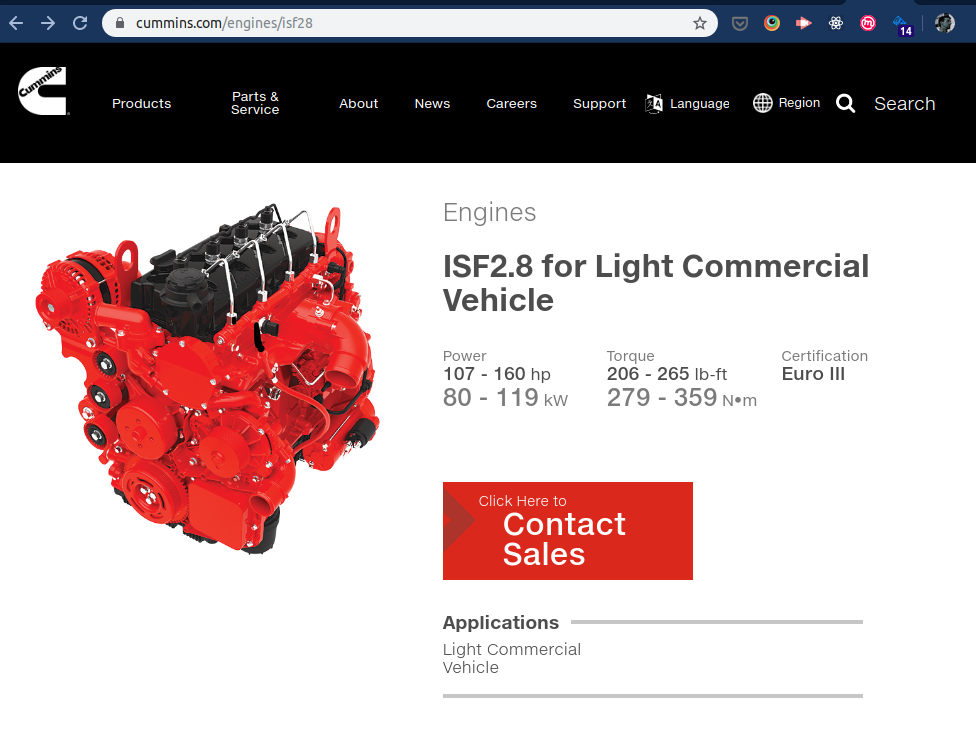Viewport: 976px width, 732px height.
Task: Click the Power label
Action: click(x=464, y=356)
